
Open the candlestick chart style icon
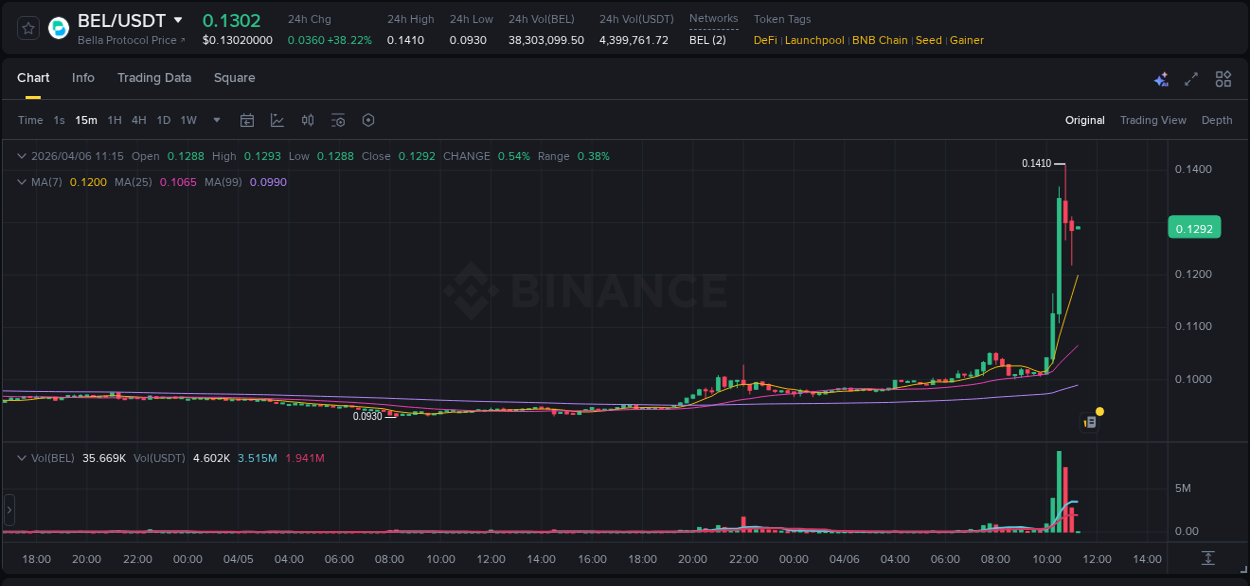pos(308,120)
